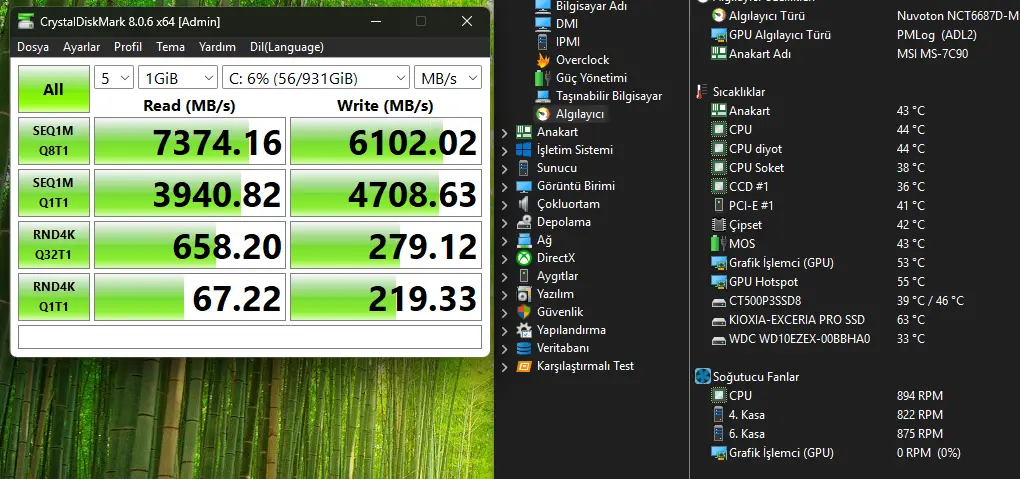The width and height of the screenshot is (1020, 479).
Task: Expand the DirectX tree node
Action: tap(505, 259)
